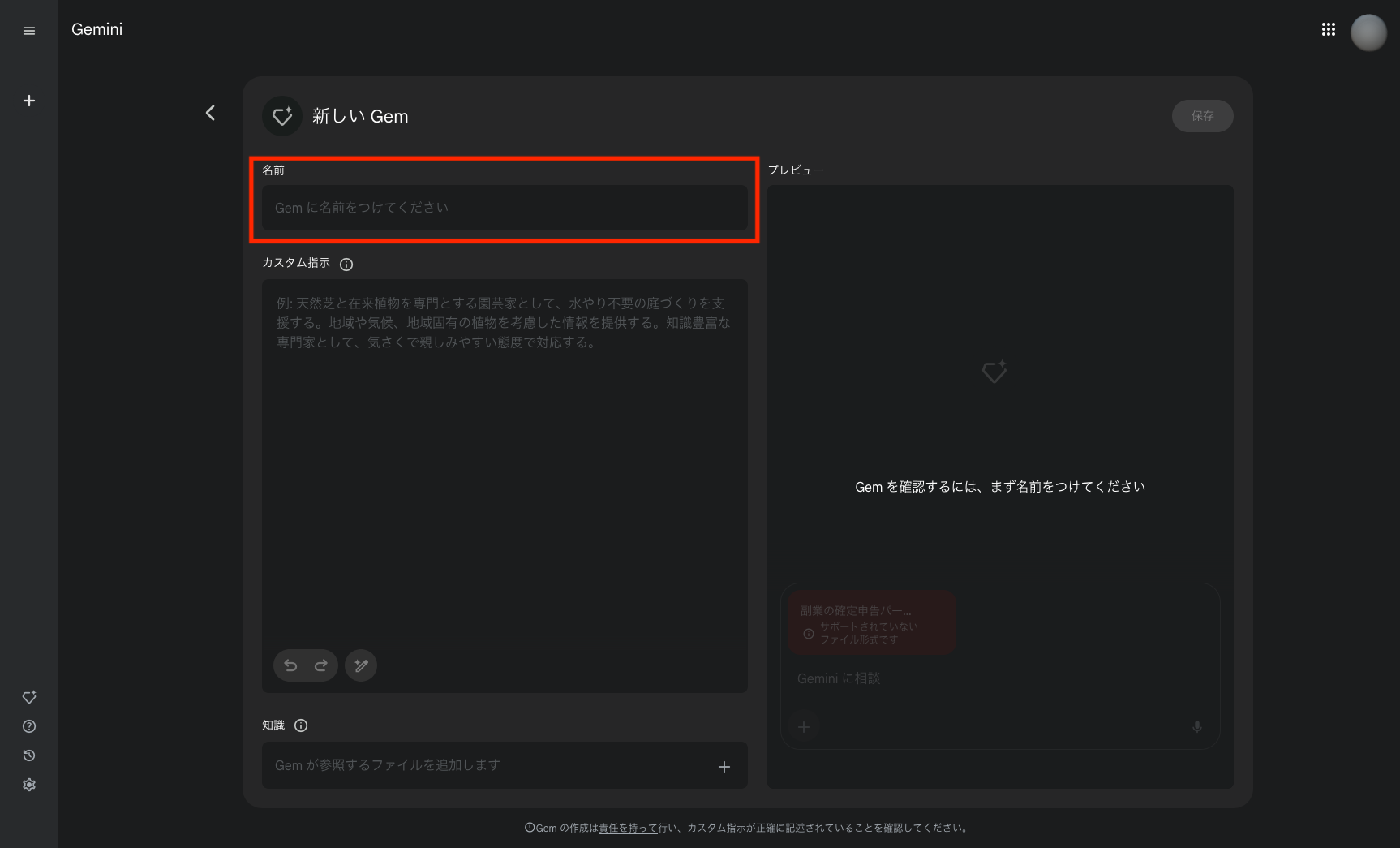Open the hamburger main menu
1400x848 pixels.
(29, 31)
